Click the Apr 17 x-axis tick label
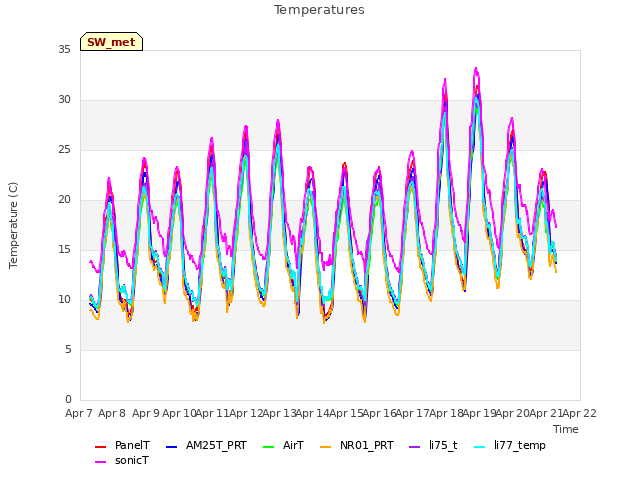This screenshot has width=640, height=480. 413,413
